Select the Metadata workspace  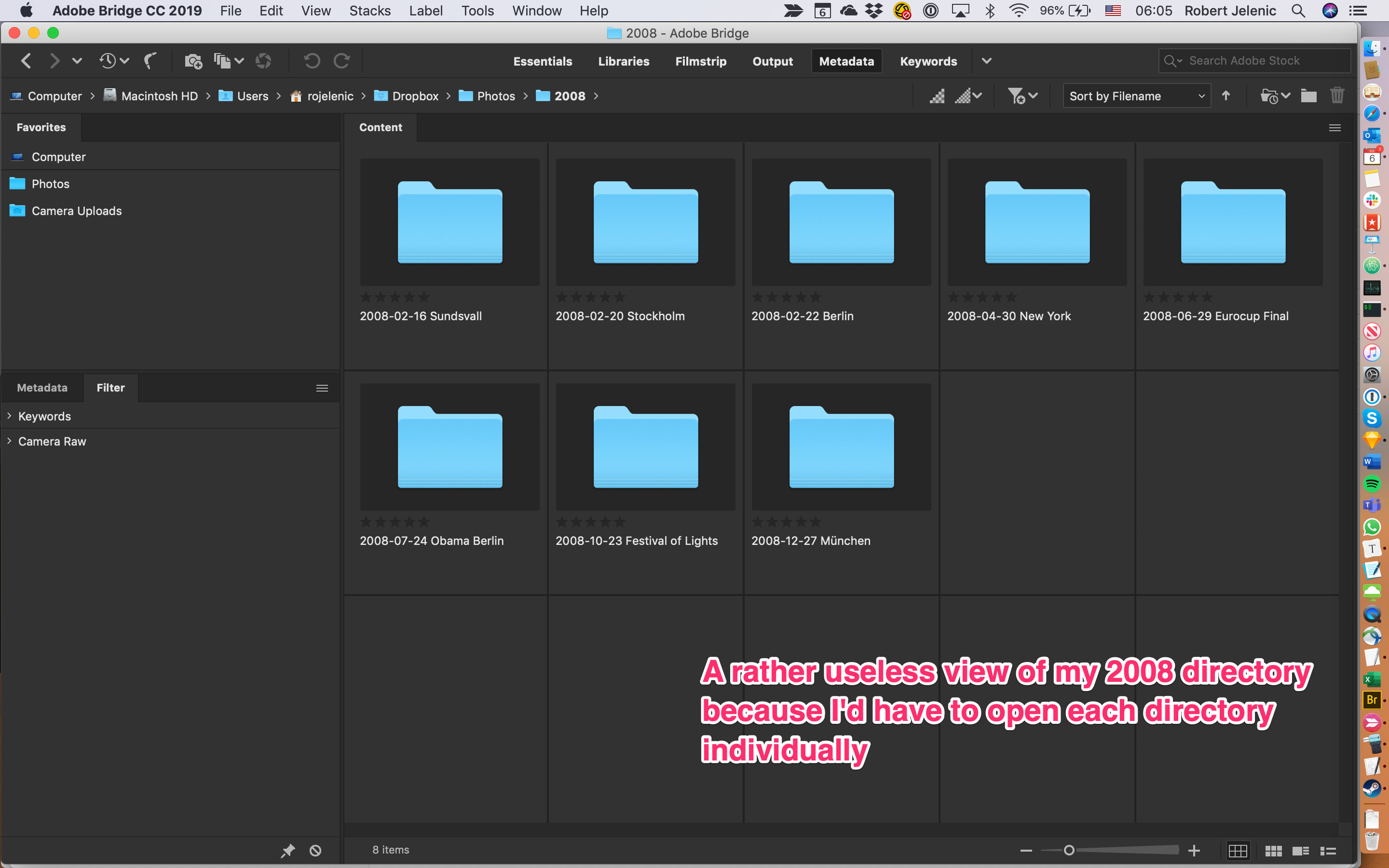point(846,61)
